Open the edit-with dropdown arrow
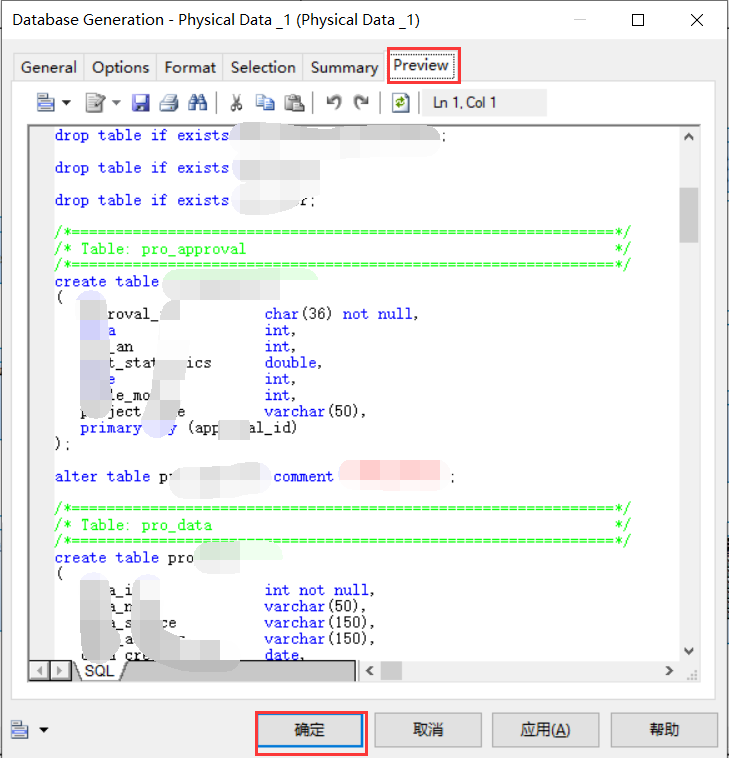Screen dimensions: 729x758 click(x=116, y=102)
